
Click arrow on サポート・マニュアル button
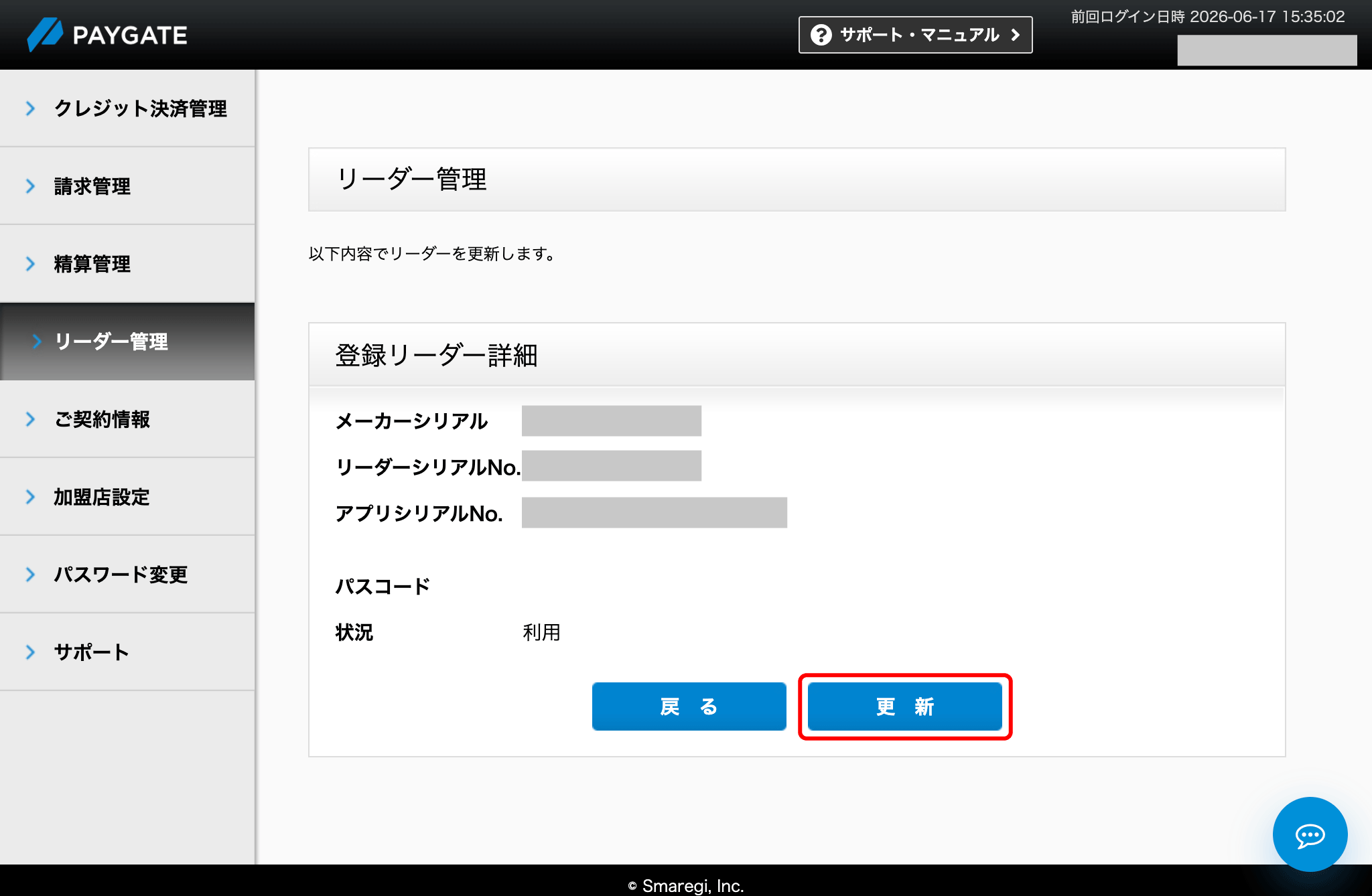click(x=1016, y=35)
